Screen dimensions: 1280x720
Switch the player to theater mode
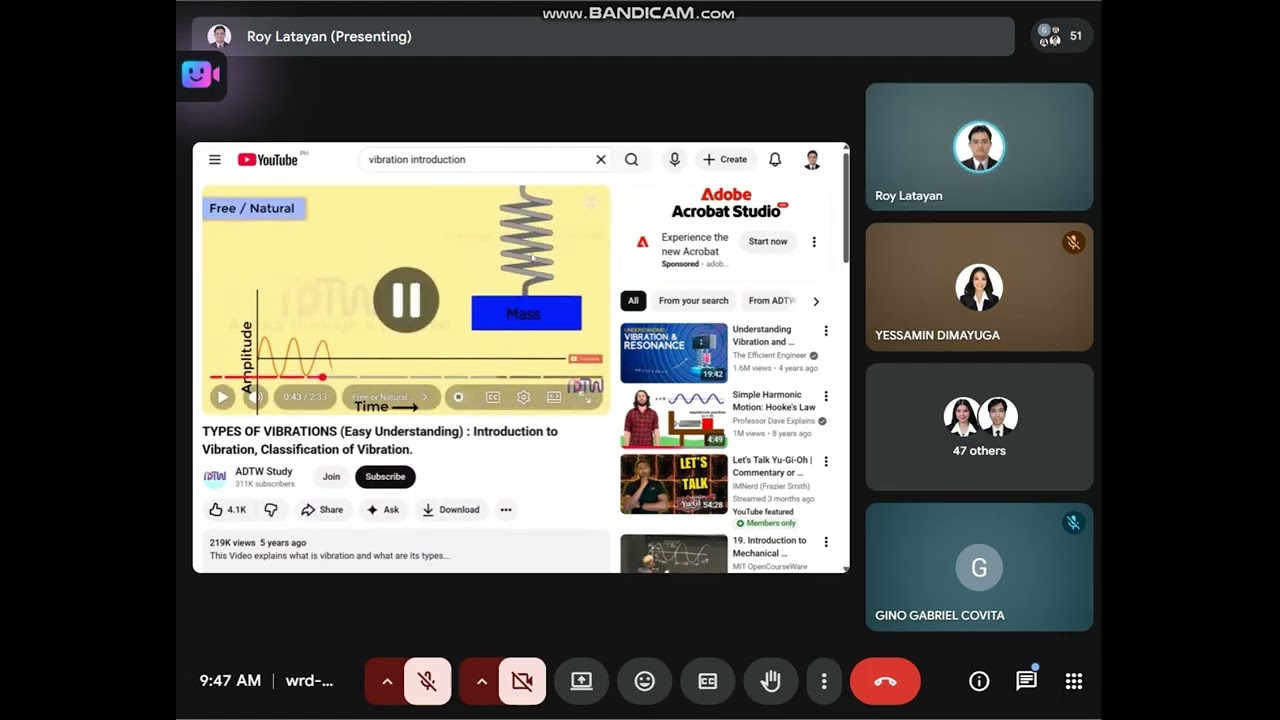554,397
